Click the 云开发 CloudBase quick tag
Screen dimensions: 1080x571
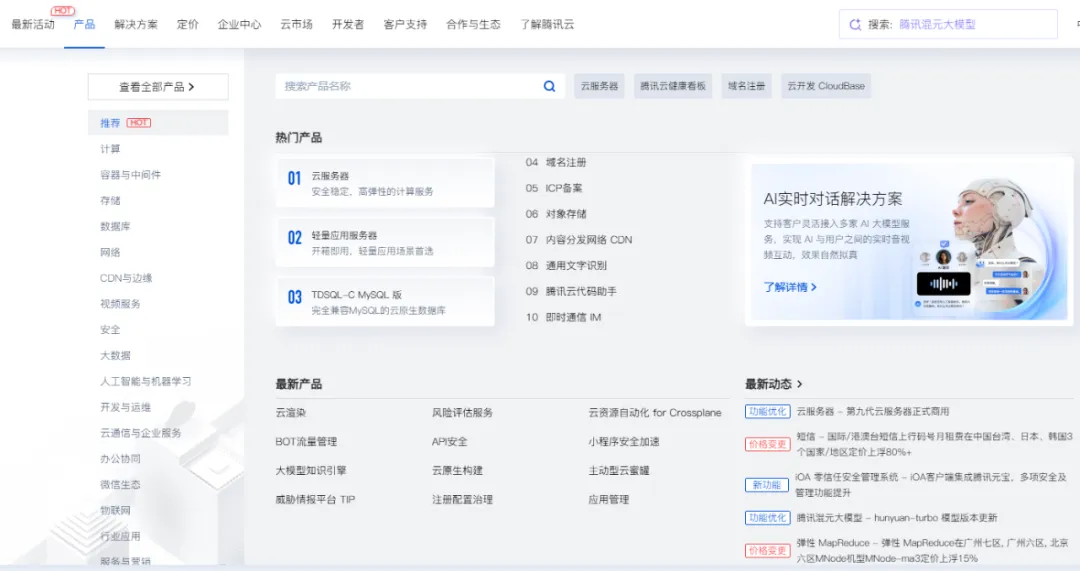pyautogui.click(x=826, y=86)
